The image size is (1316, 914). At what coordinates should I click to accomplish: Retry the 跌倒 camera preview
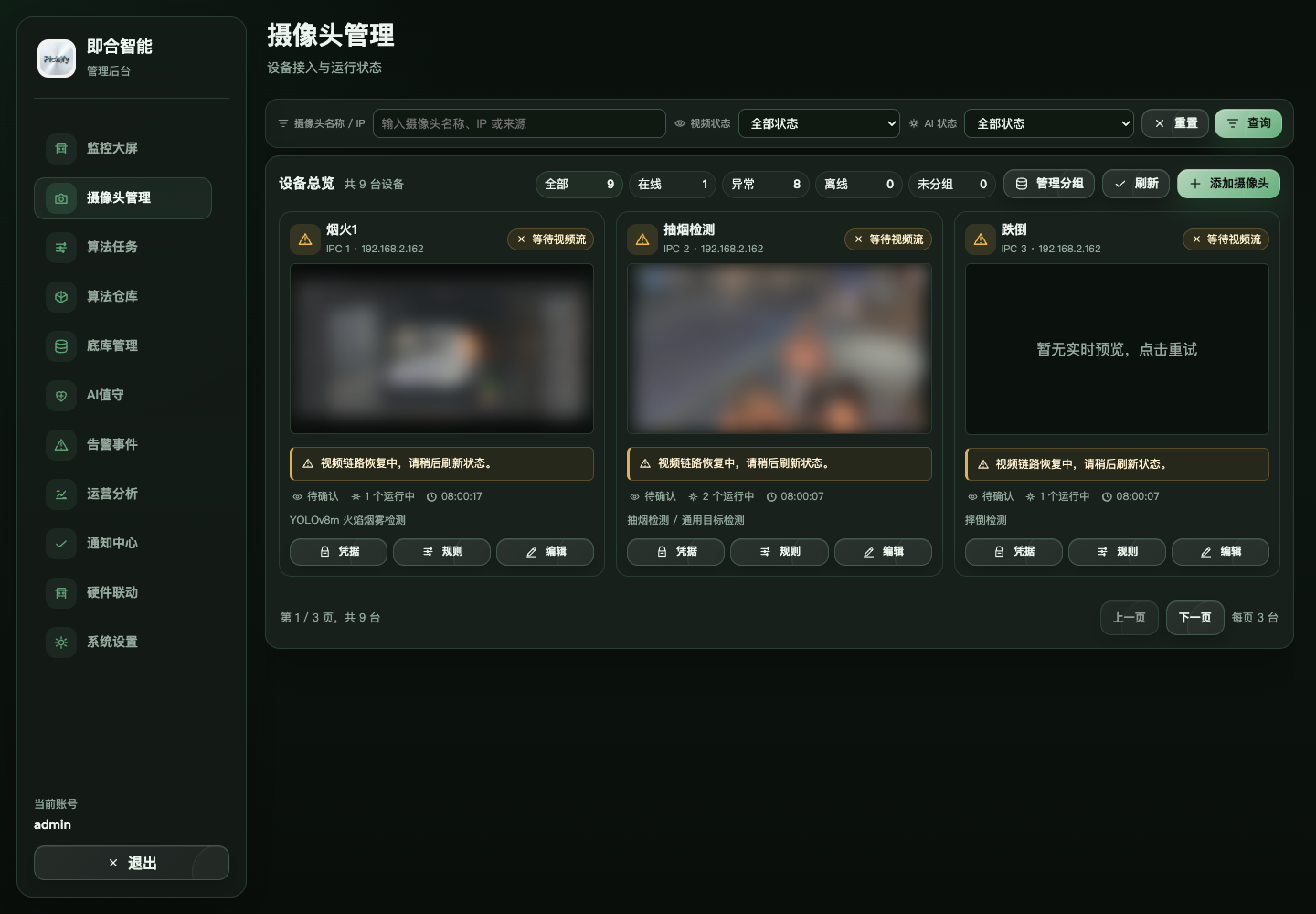click(1117, 349)
